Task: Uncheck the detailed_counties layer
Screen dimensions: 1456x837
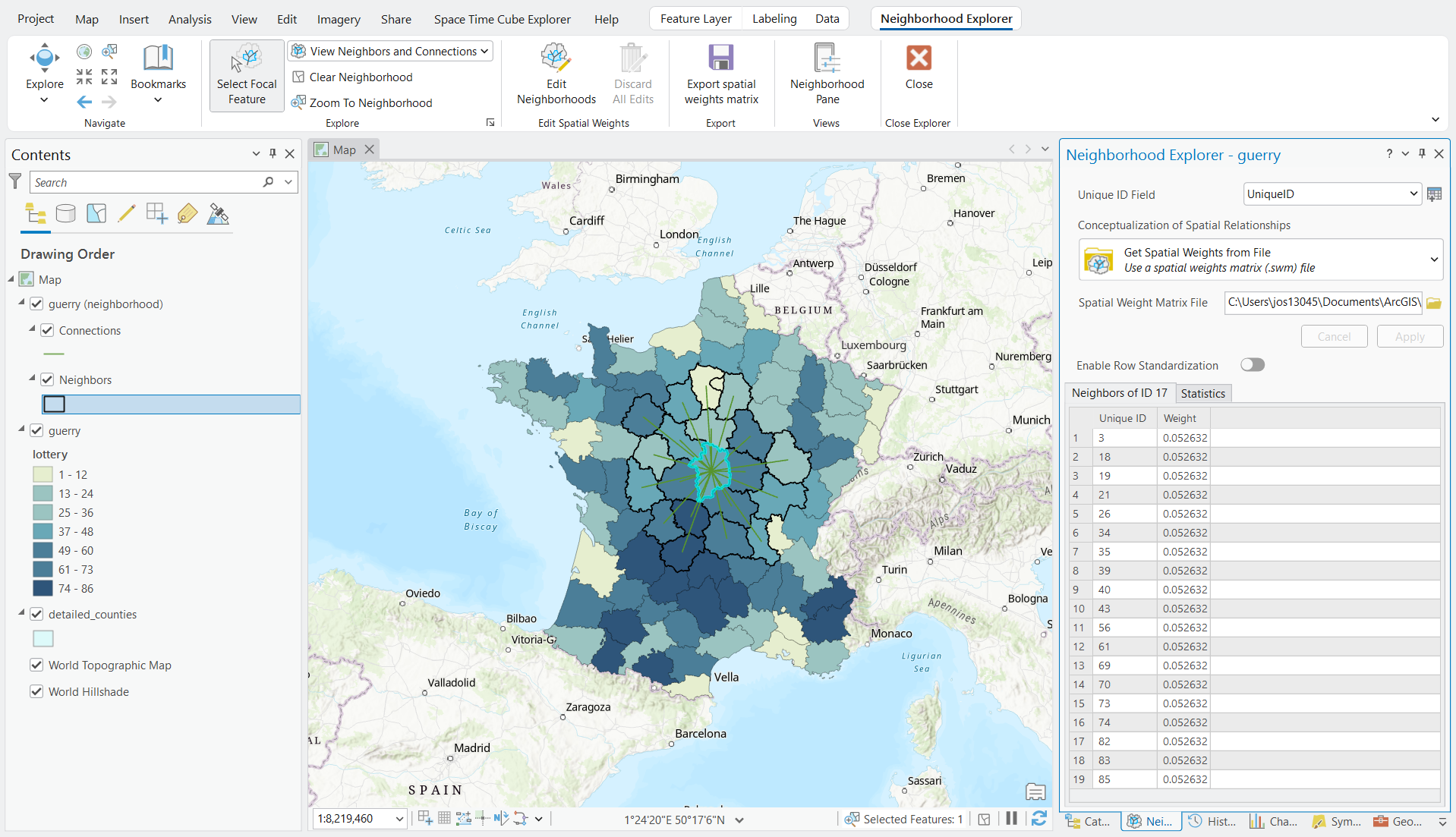Action: tap(36, 614)
